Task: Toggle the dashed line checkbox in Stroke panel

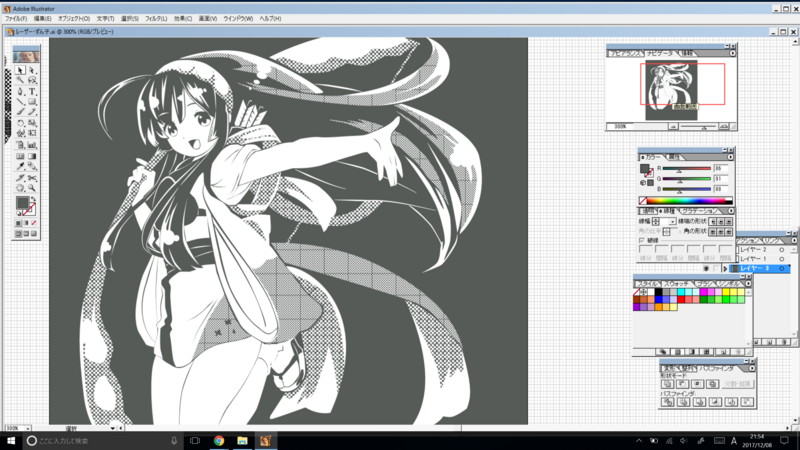Action: click(x=642, y=240)
